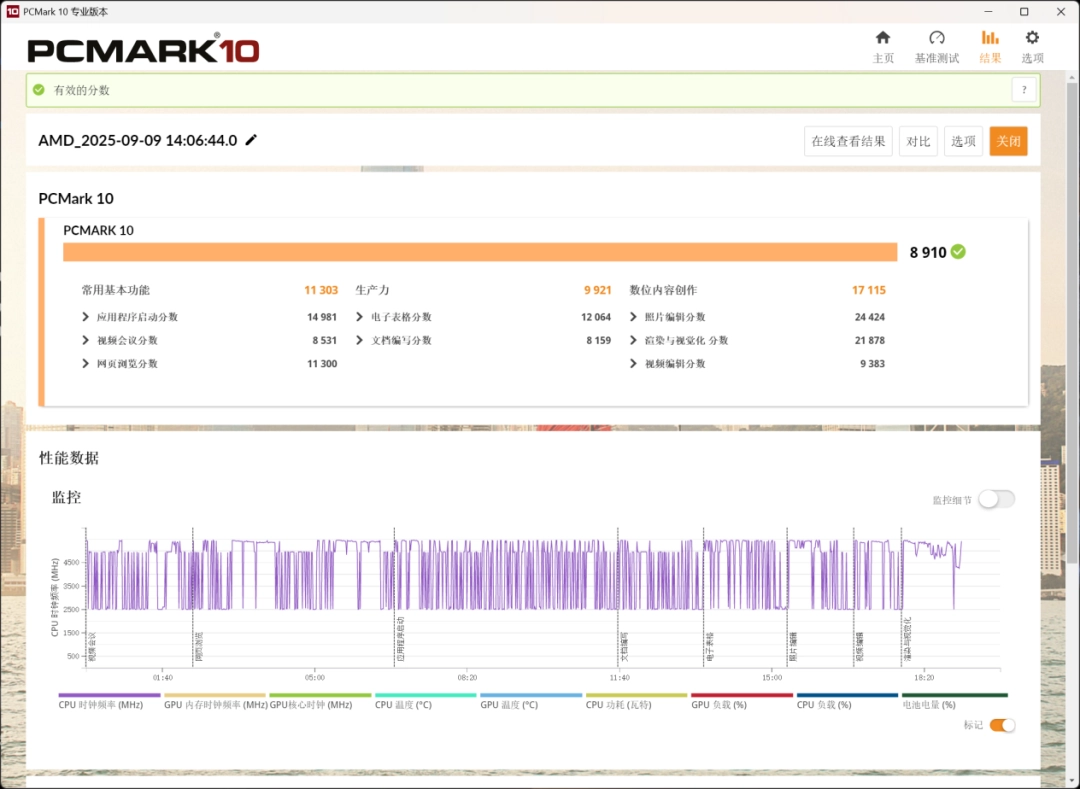Click the 在线查看结果 button
The image size is (1080, 789).
848,141
